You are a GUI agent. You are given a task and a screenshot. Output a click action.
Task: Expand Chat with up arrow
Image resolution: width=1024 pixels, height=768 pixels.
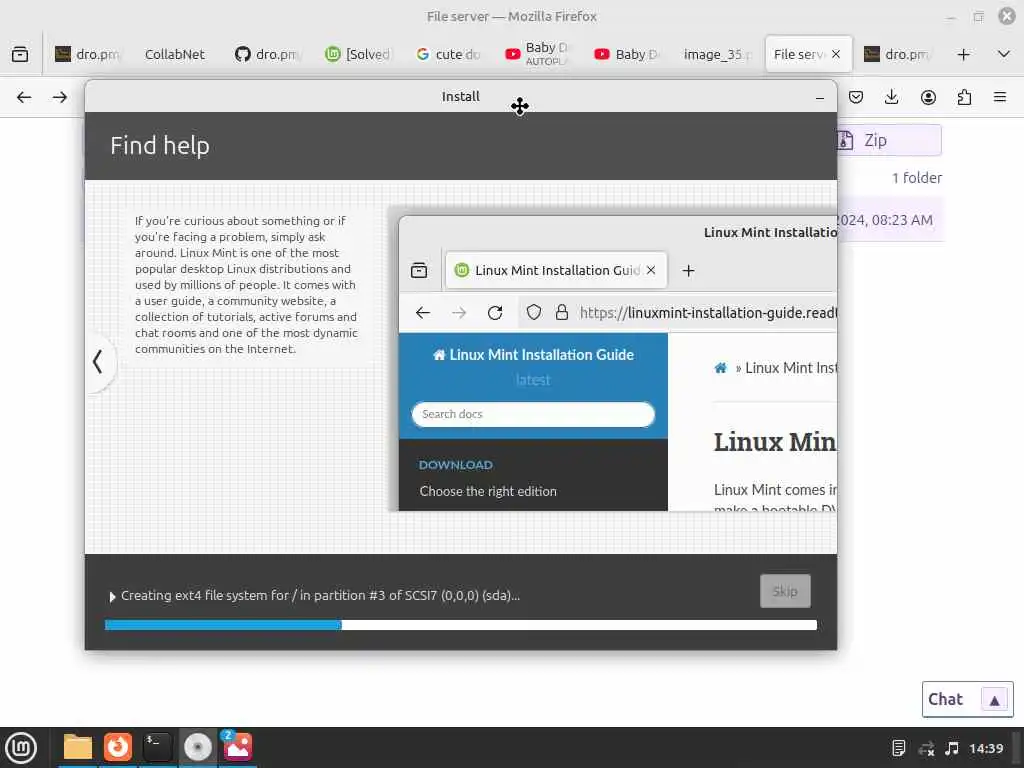coord(994,700)
